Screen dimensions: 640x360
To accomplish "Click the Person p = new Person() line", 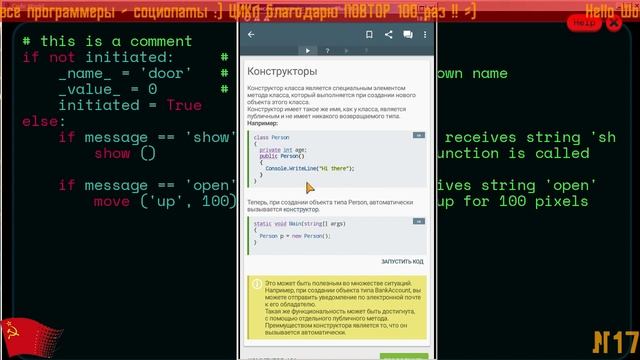I will [295, 236].
